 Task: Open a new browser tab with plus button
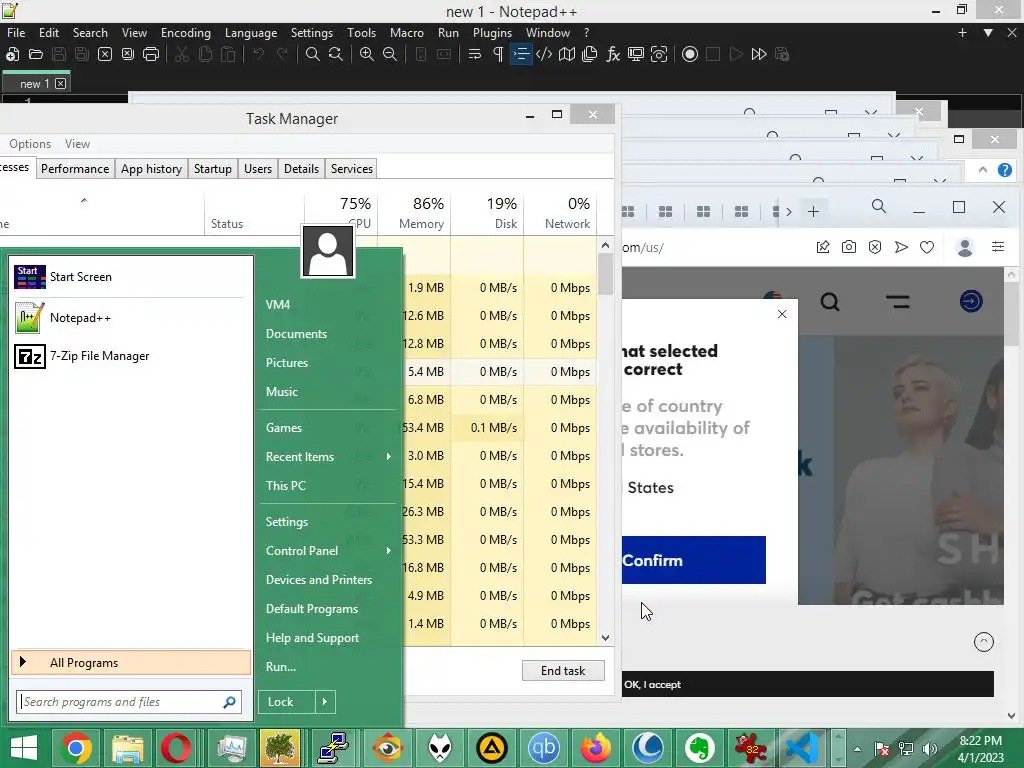[813, 212]
